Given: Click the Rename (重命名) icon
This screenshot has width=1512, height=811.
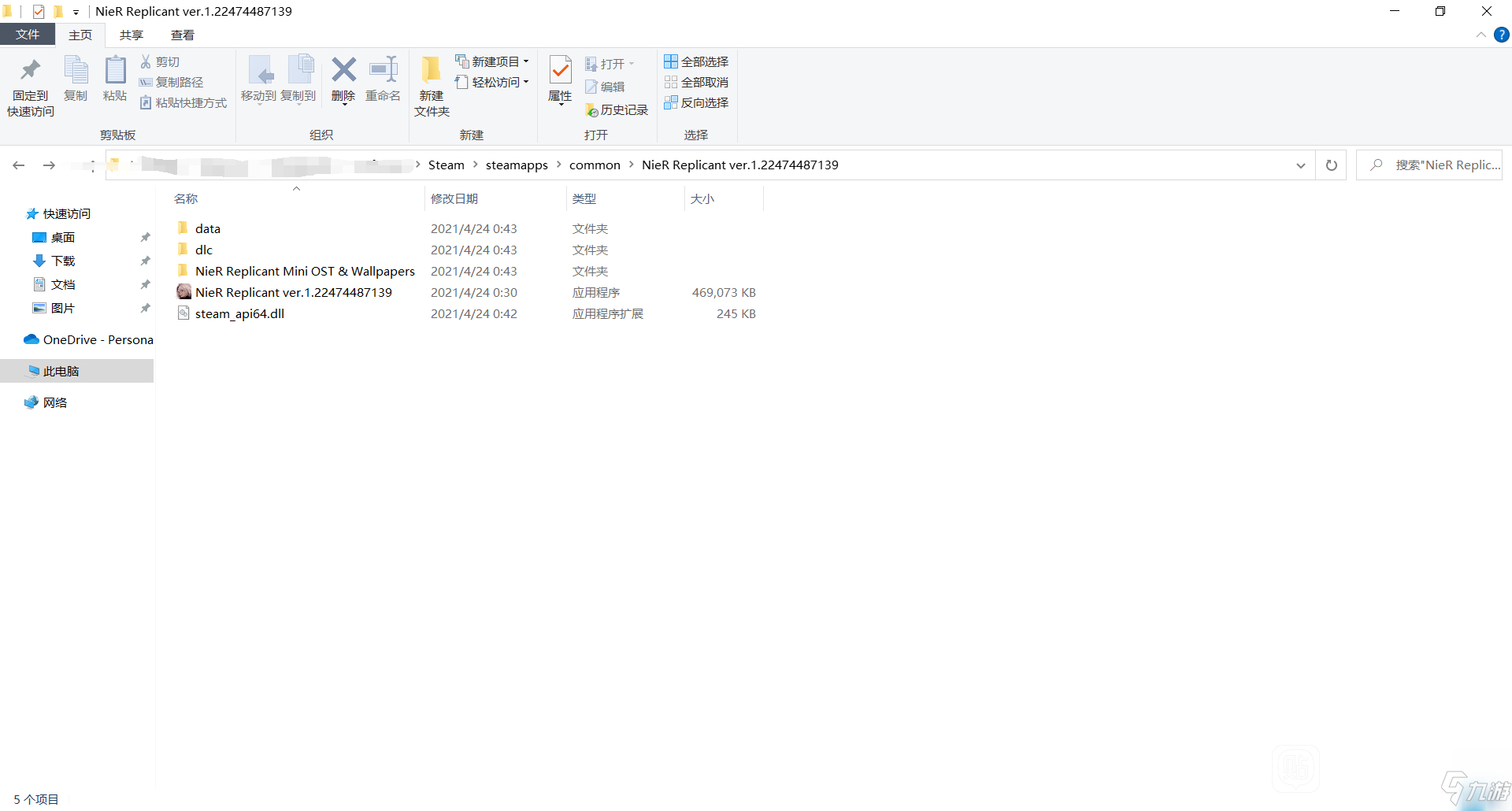Looking at the screenshot, I should click(384, 69).
